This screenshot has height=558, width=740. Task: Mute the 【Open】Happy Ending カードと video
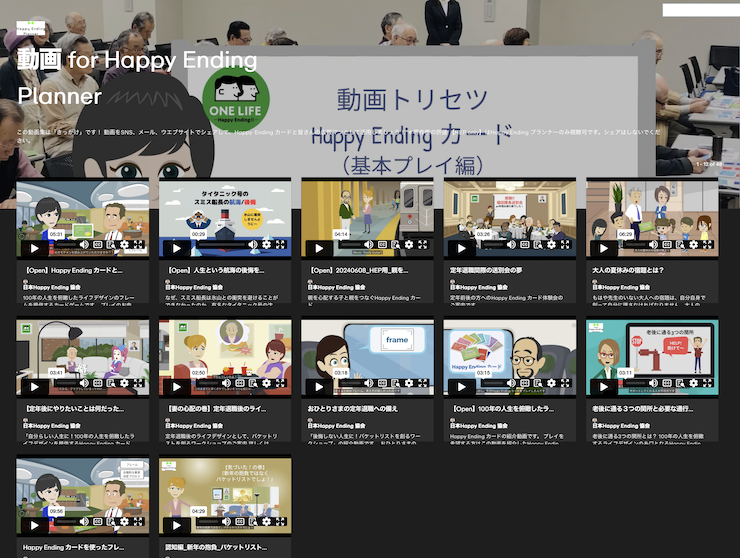[84, 244]
